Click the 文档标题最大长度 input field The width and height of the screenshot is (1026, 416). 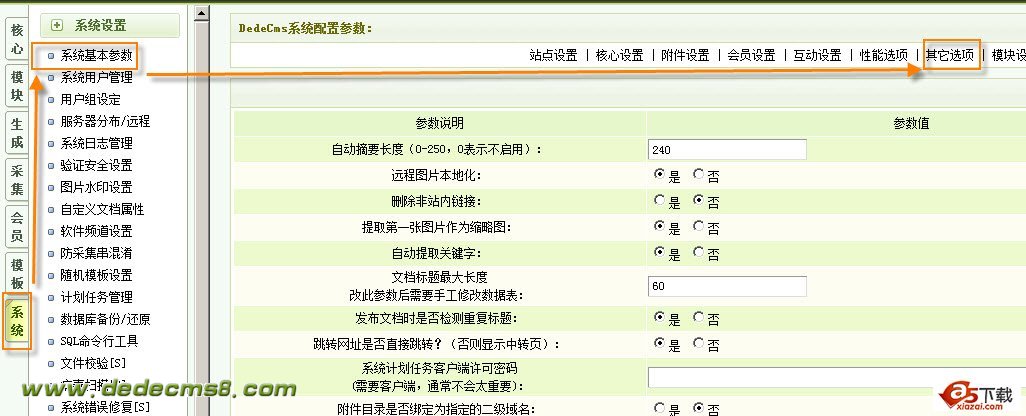tap(727, 286)
